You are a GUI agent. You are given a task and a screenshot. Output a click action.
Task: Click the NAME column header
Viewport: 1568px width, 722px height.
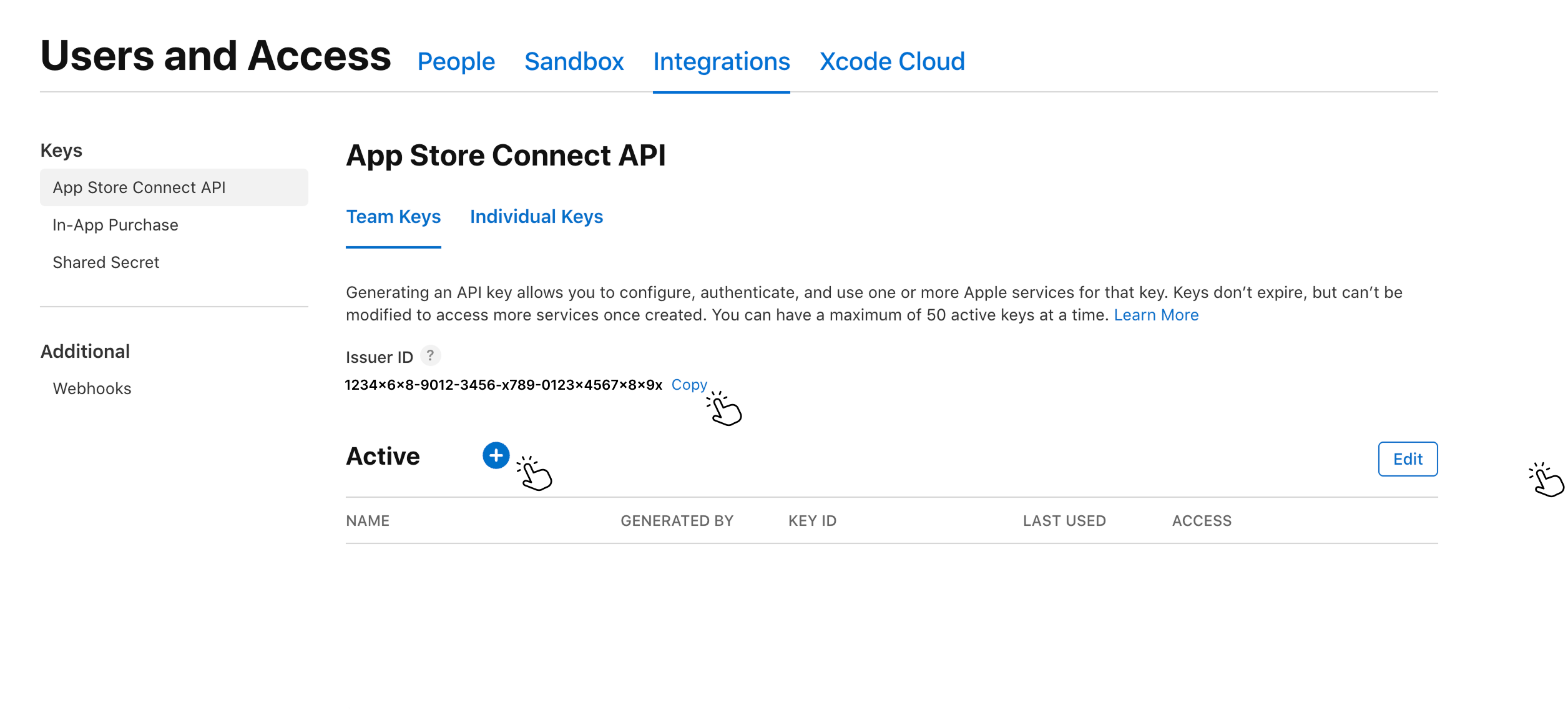[368, 521]
